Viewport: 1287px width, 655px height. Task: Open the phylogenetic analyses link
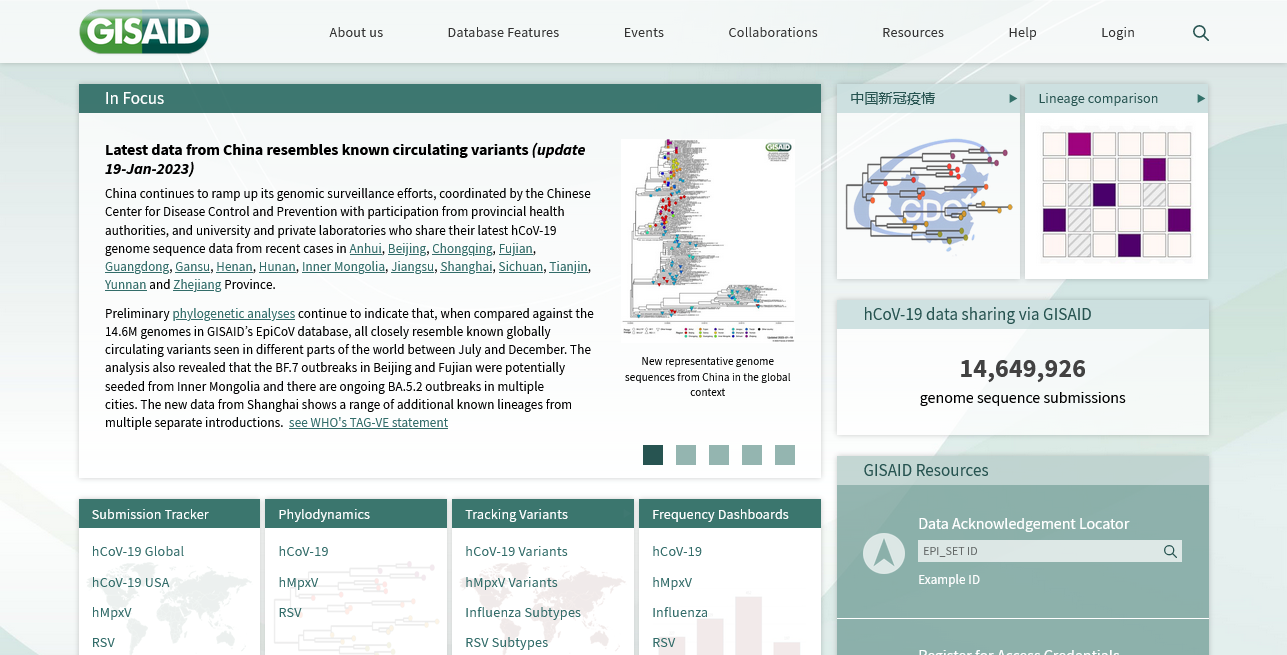click(234, 313)
